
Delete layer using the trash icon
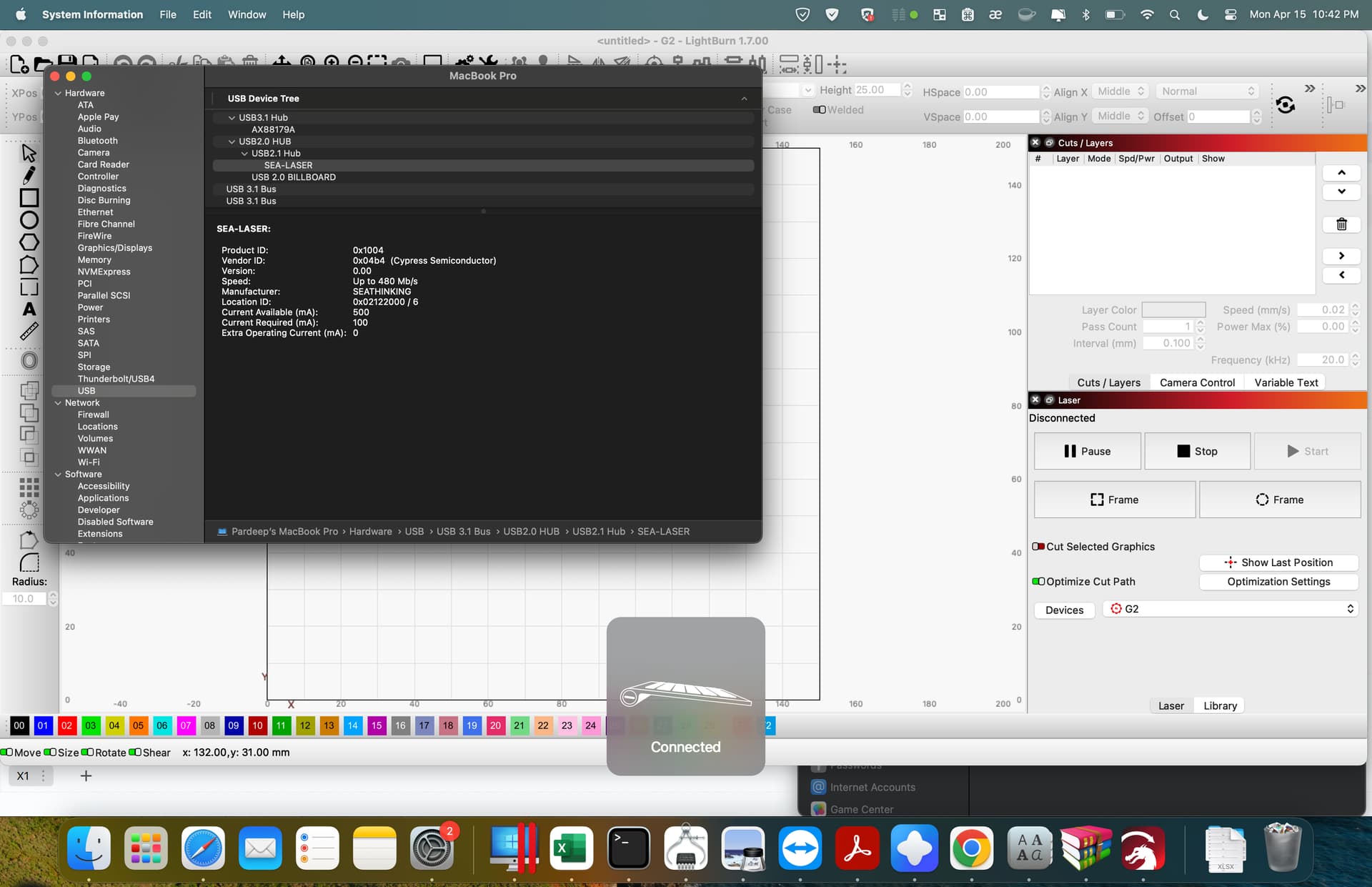(1341, 224)
